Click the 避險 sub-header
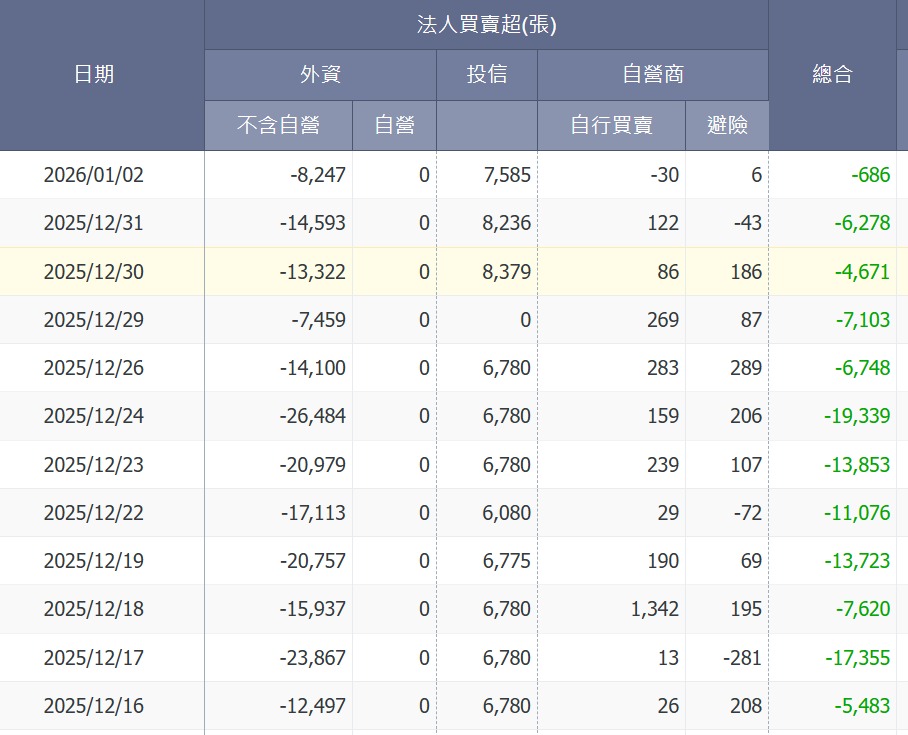Screen dimensions: 908x735 (x=726, y=125)
